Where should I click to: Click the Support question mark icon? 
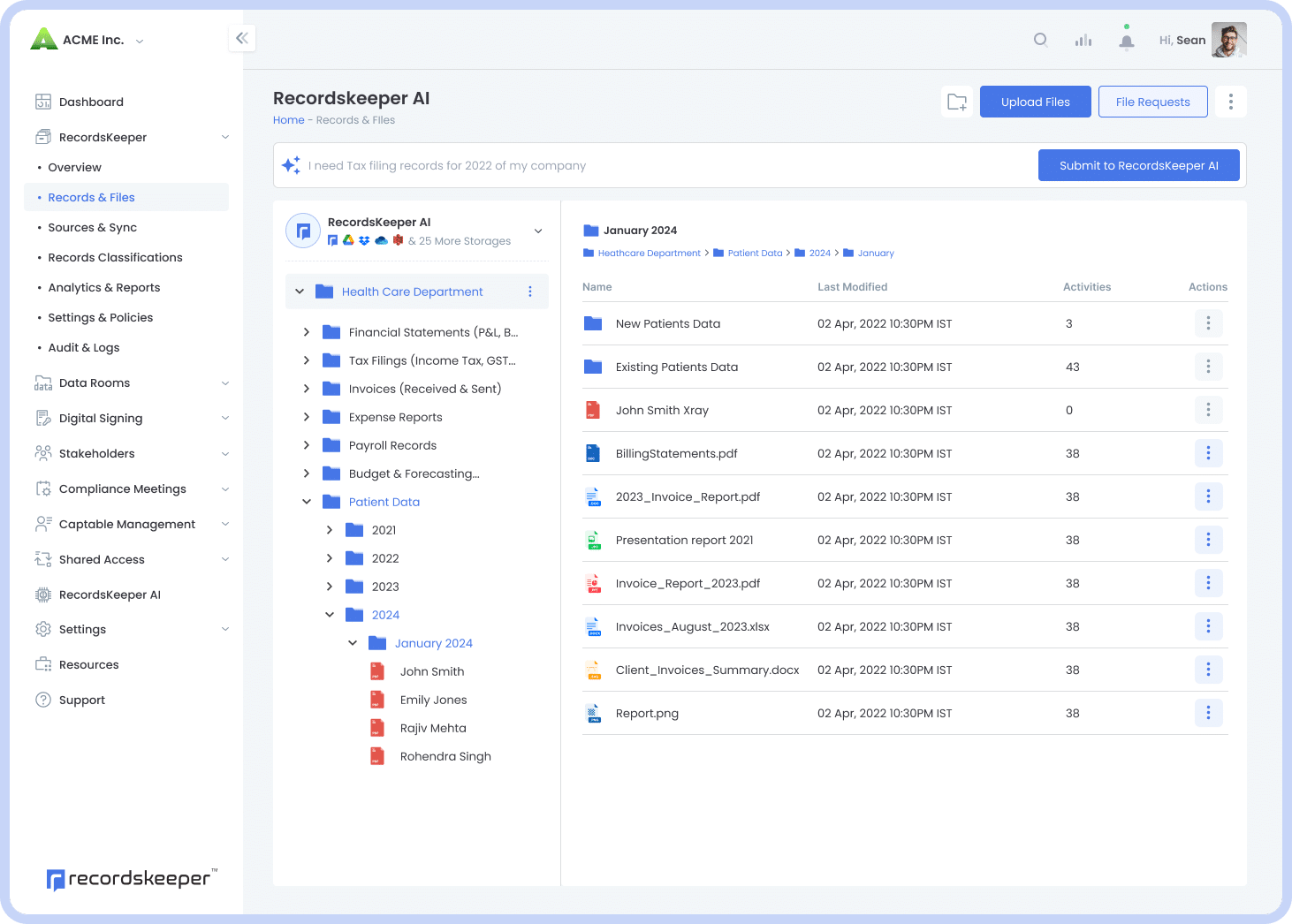coord(43,700)
